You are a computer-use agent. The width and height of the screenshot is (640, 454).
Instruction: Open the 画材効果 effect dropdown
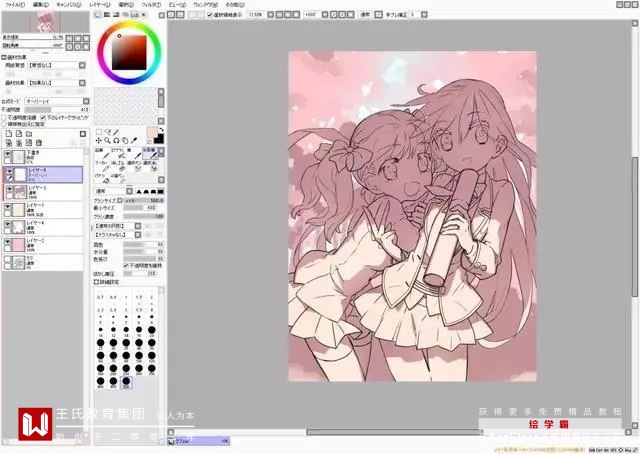coord(82,83)
